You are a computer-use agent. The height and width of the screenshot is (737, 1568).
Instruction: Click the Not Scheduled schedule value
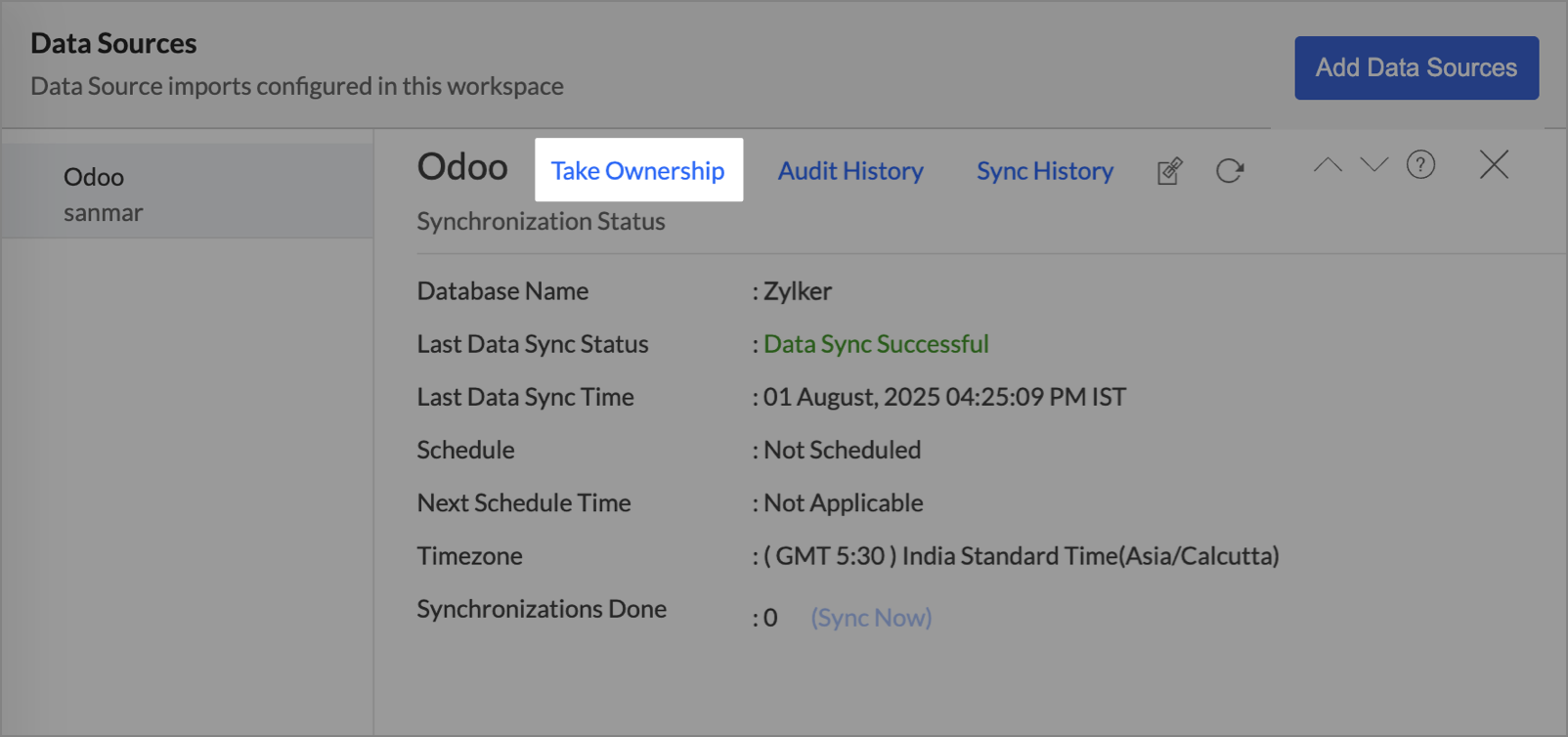[842, 450]
